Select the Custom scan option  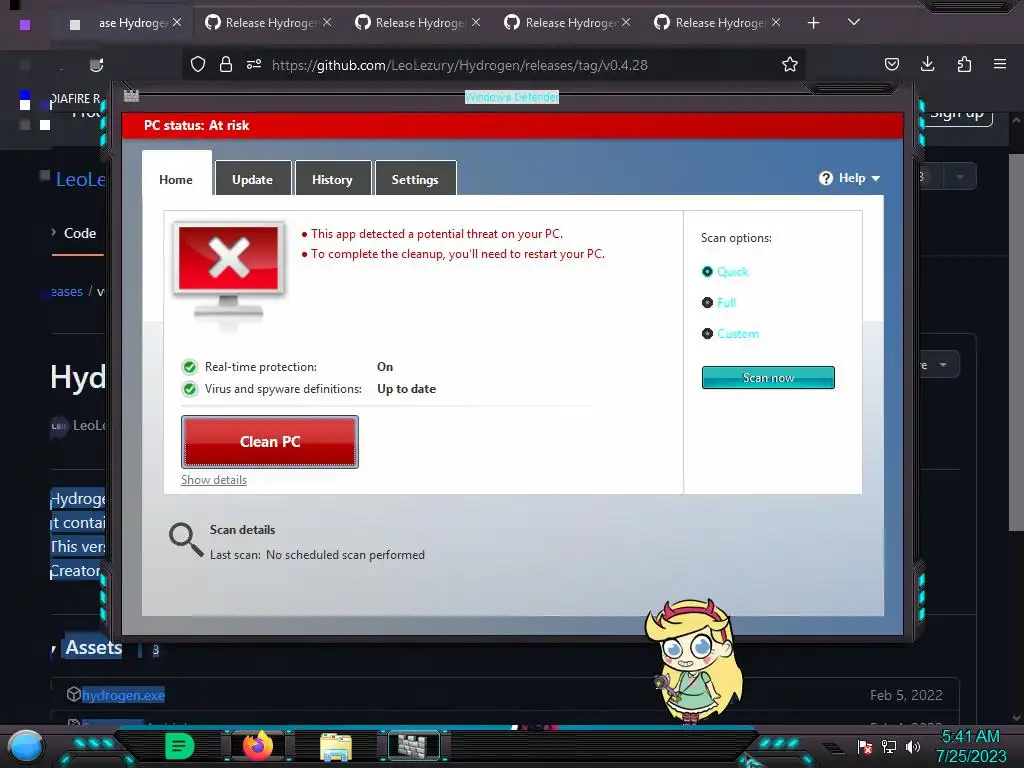point(730,334)
